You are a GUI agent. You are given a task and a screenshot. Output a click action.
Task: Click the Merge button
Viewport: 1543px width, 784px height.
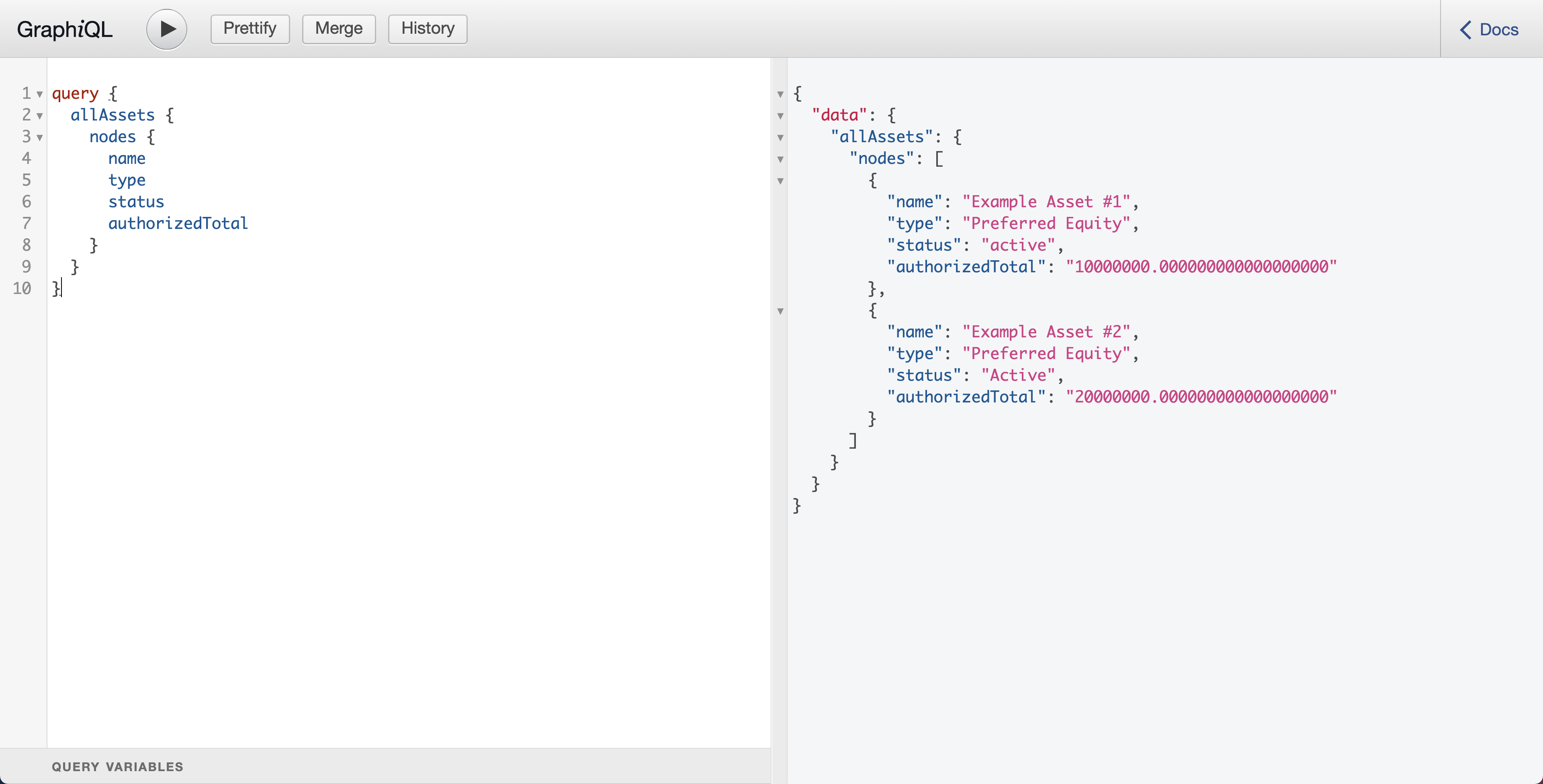coord(338,29)
